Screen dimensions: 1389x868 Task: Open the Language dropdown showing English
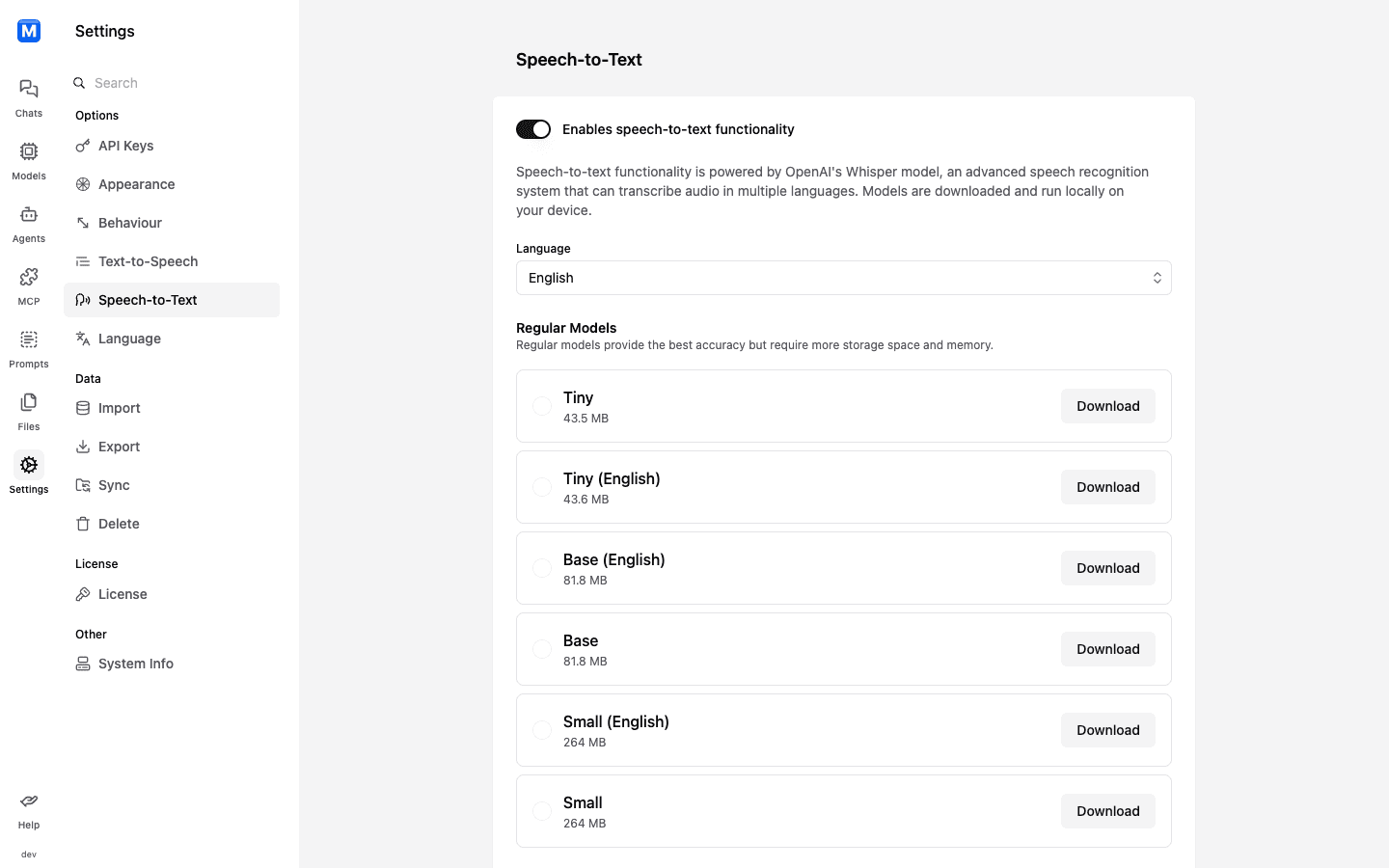(844, 278)
